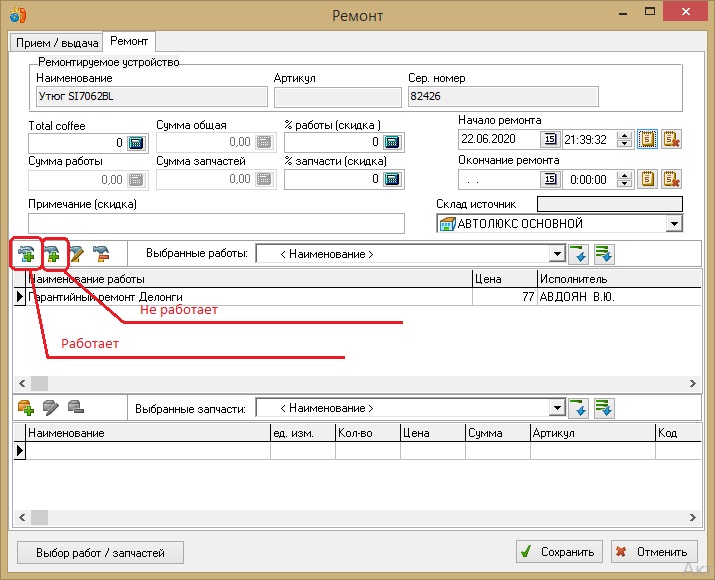The image size is (715, 580).
Task: Open calculator for % запчасти (скидка)
Action: click(x=392, y=180)
